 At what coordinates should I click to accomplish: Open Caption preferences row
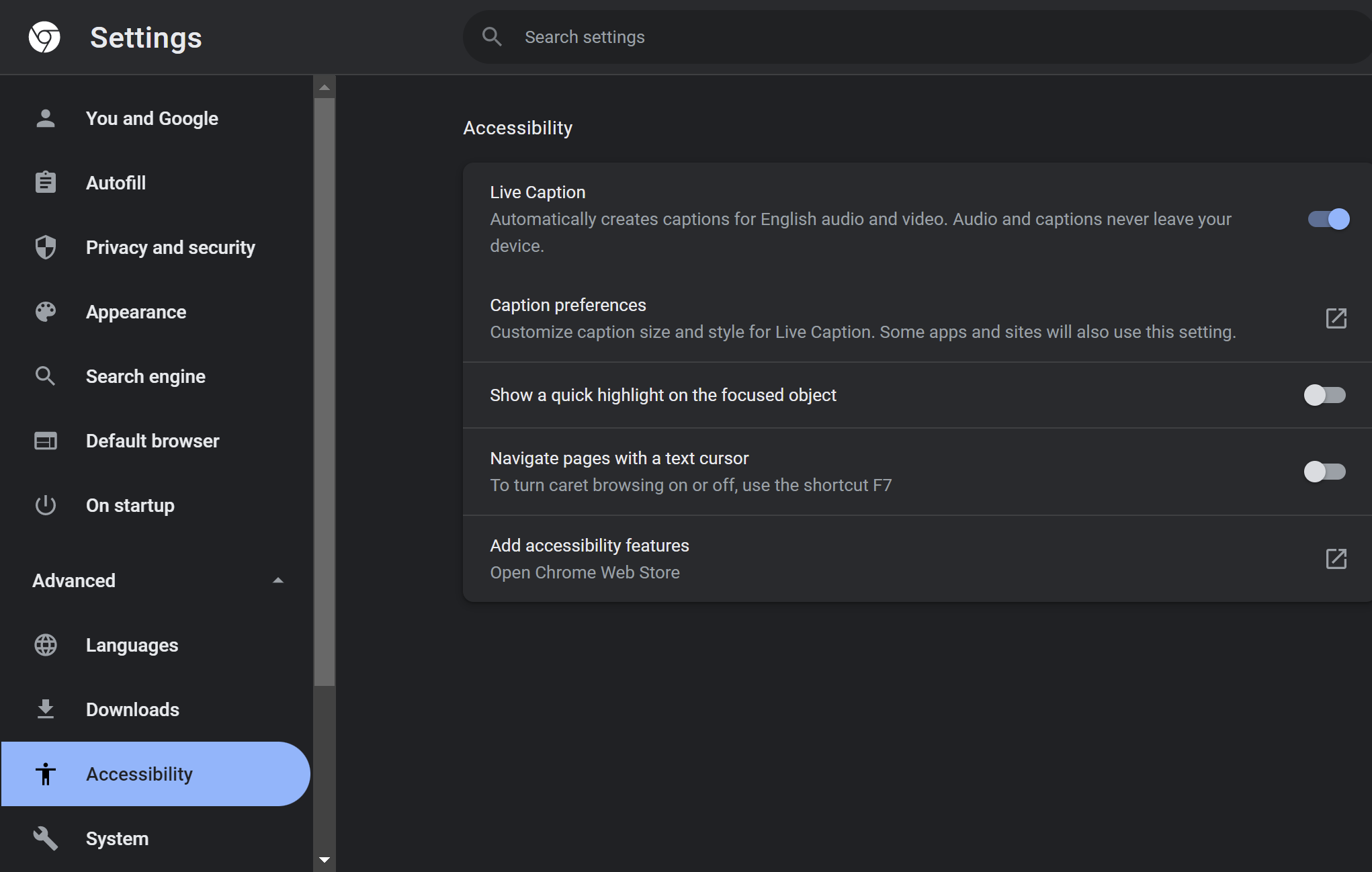(917, 318)
